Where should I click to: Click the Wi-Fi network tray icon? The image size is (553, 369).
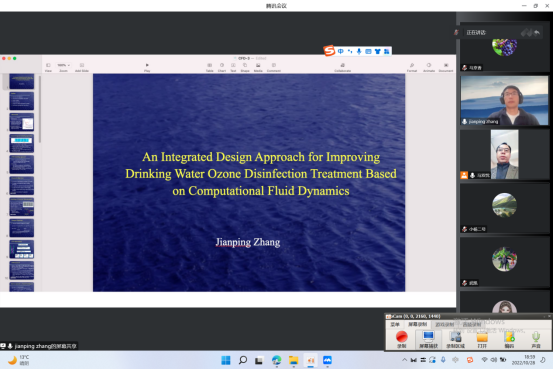[x=484, y=360]
